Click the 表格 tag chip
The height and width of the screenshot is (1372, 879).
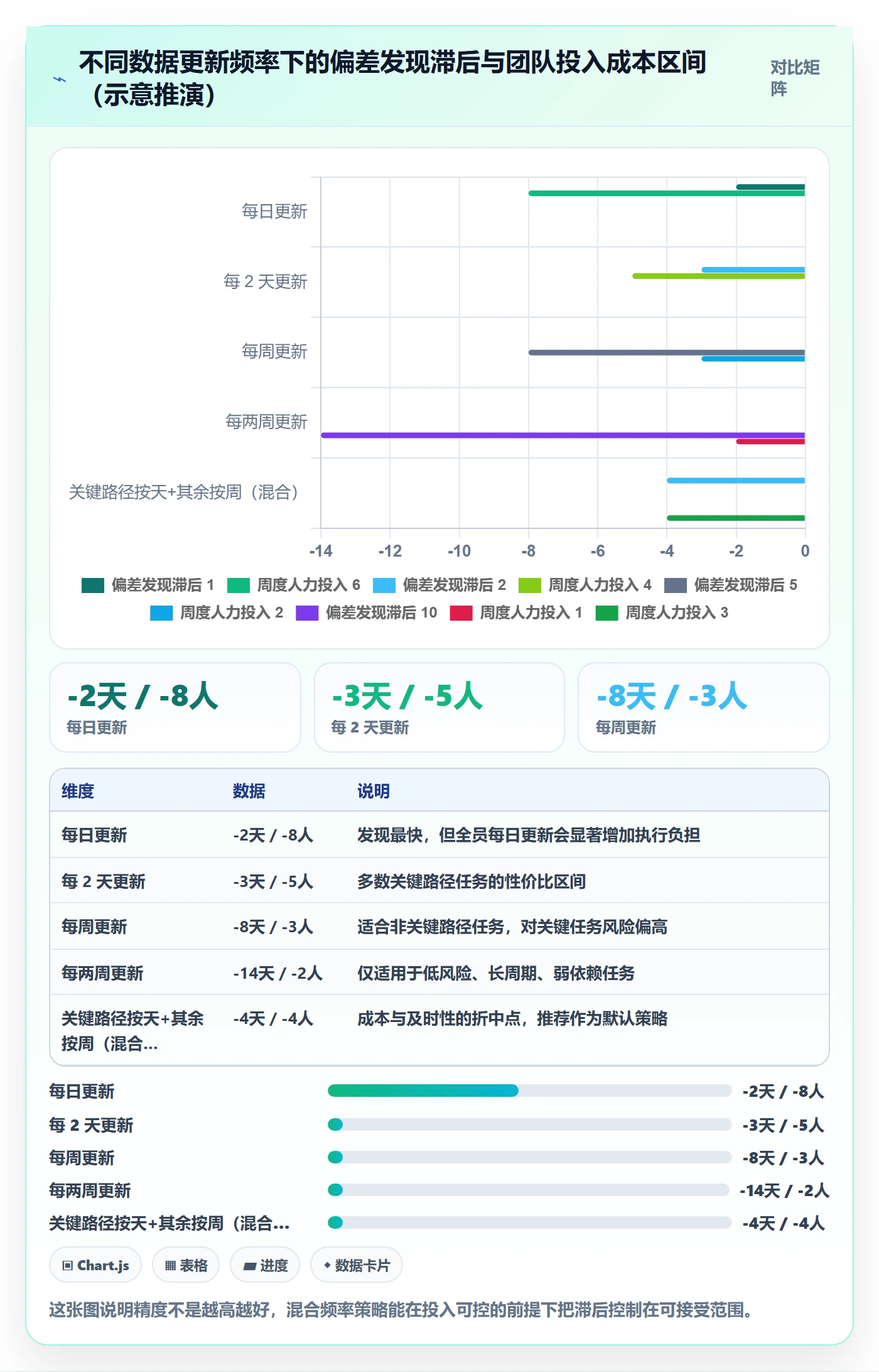click(x=186, y=1265)
